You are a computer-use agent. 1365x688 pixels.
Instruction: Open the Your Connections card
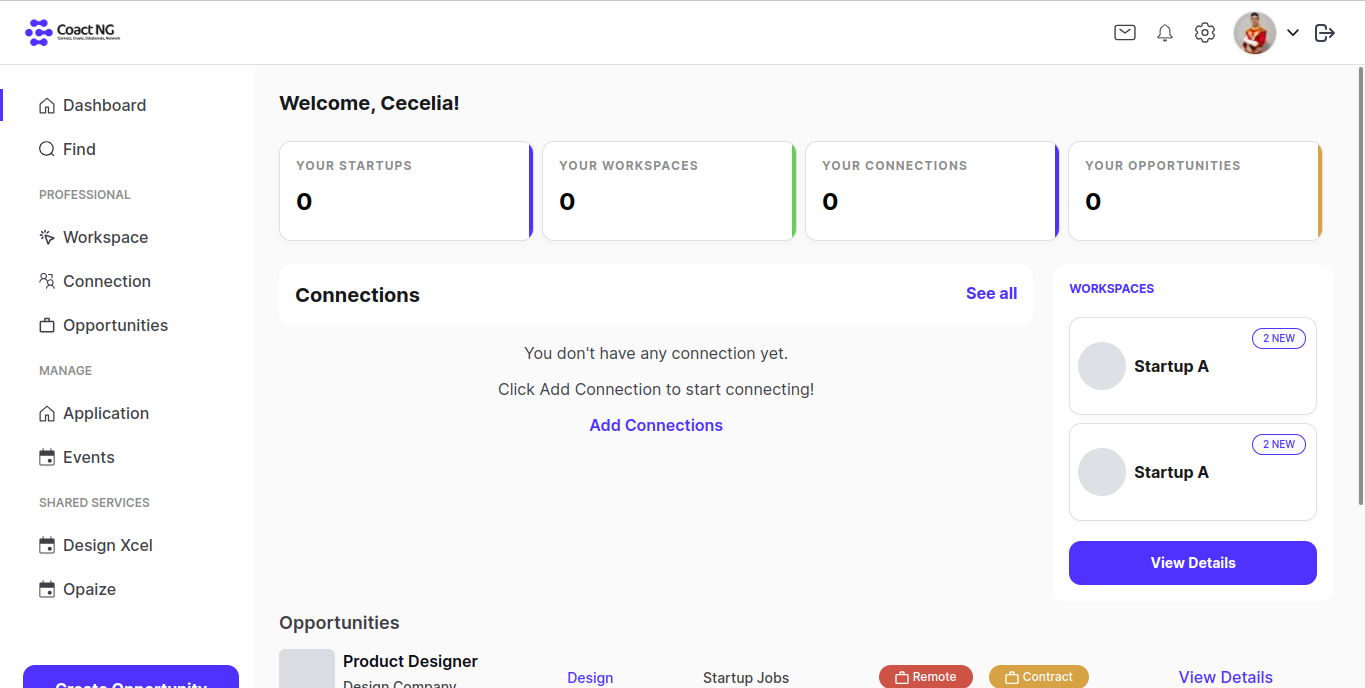click(x=932, y=191)
